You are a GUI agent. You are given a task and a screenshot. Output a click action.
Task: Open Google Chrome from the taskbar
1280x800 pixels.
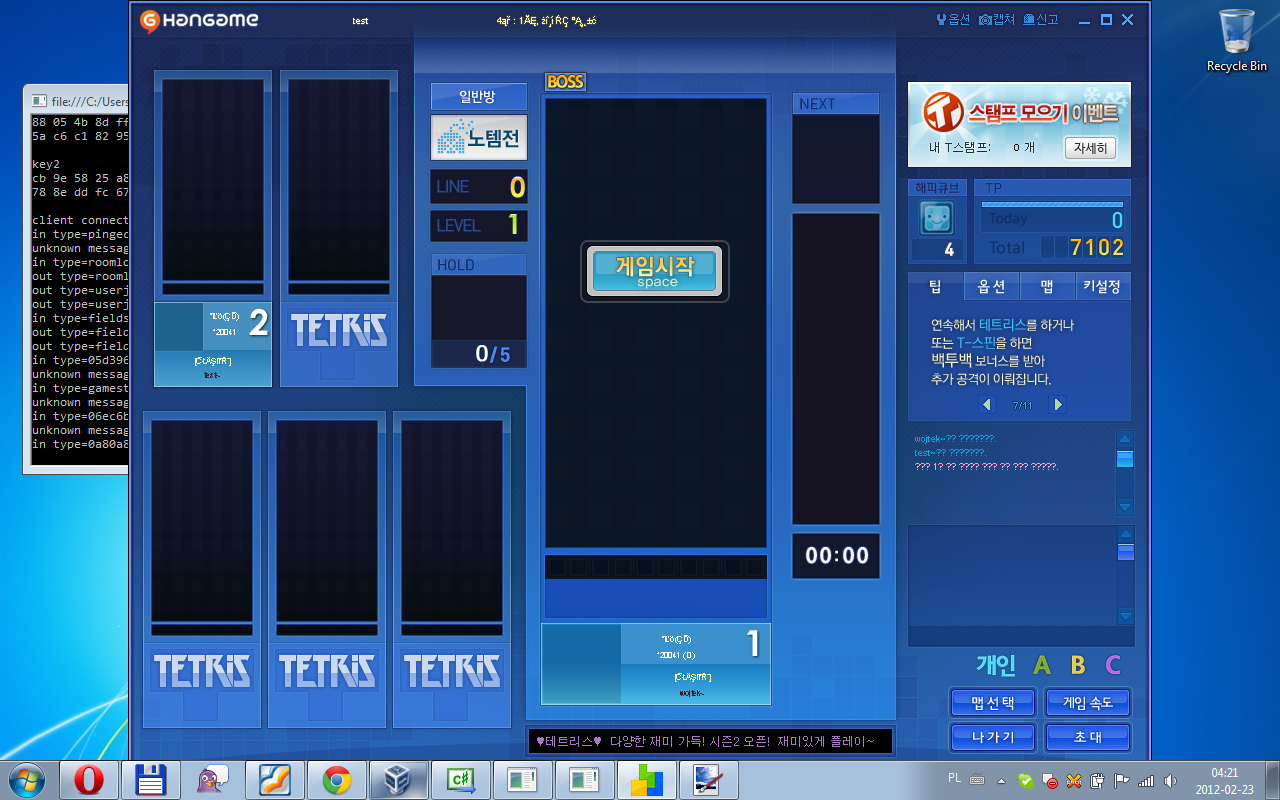coord(336,780)
